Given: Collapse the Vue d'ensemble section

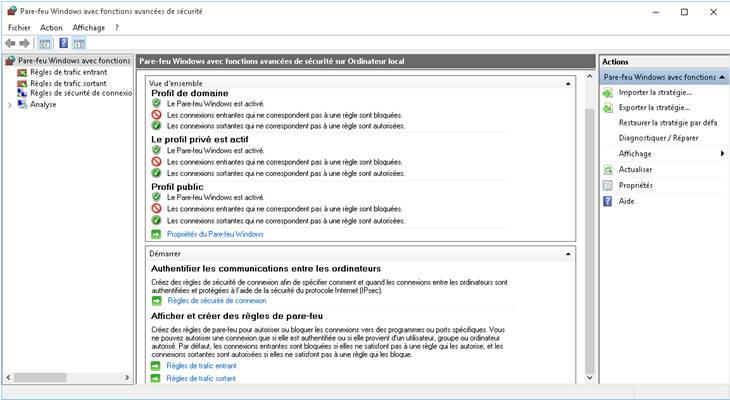Looking at the screenshot, I should (x=568, y=84).
